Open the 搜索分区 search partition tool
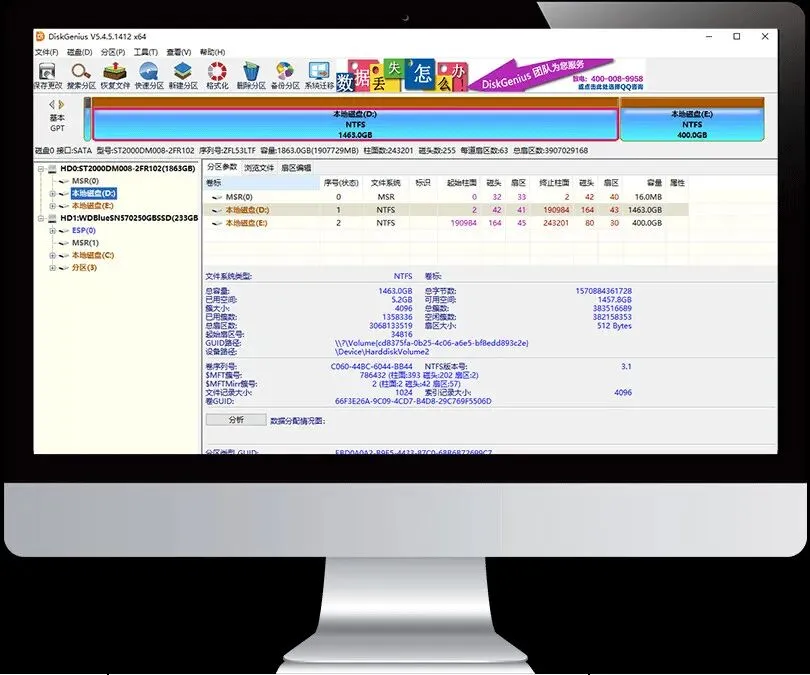The width and height of the screenshot is (810, 675). tap(81, 76)
